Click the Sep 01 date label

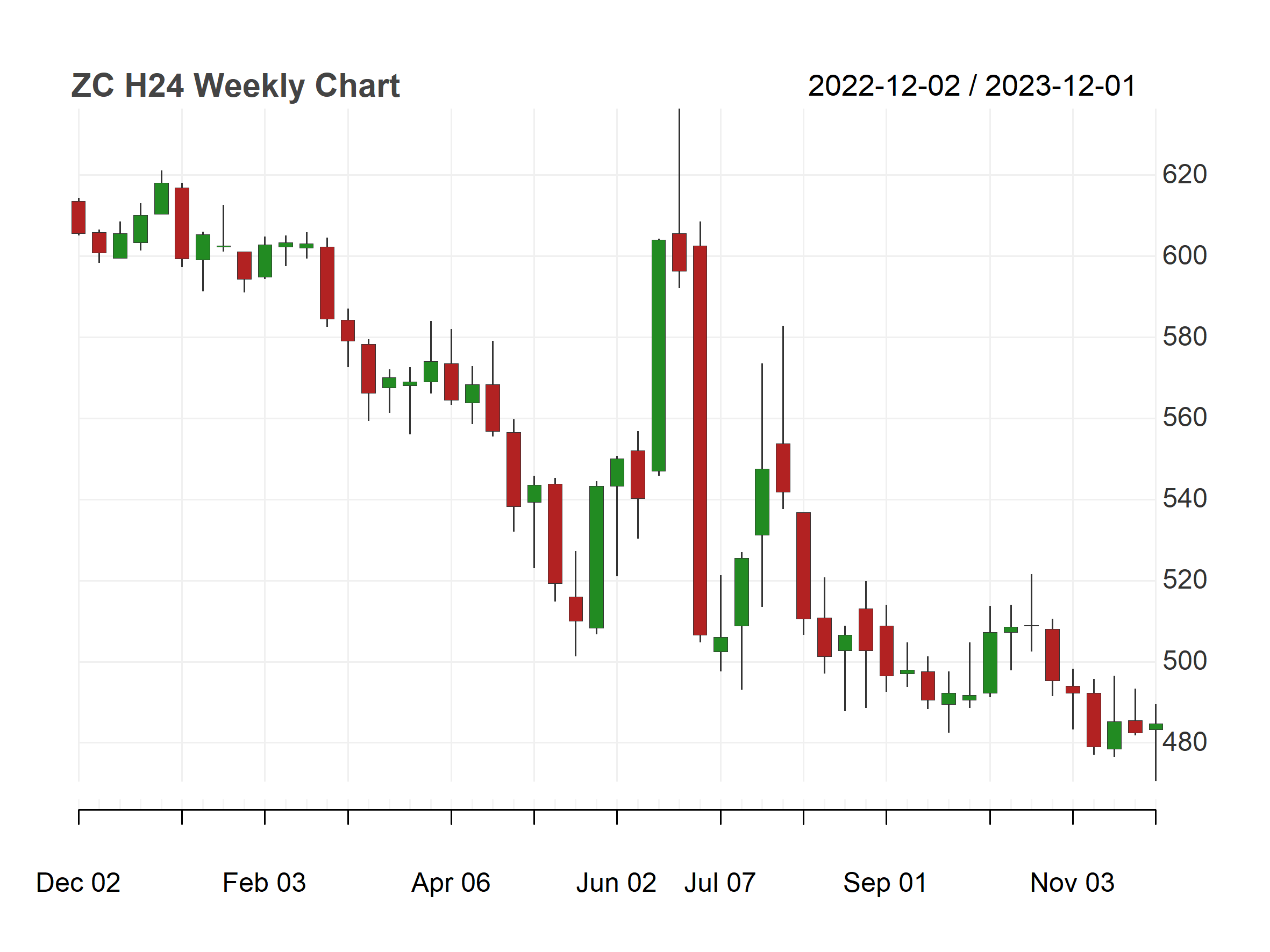(884, 883)
